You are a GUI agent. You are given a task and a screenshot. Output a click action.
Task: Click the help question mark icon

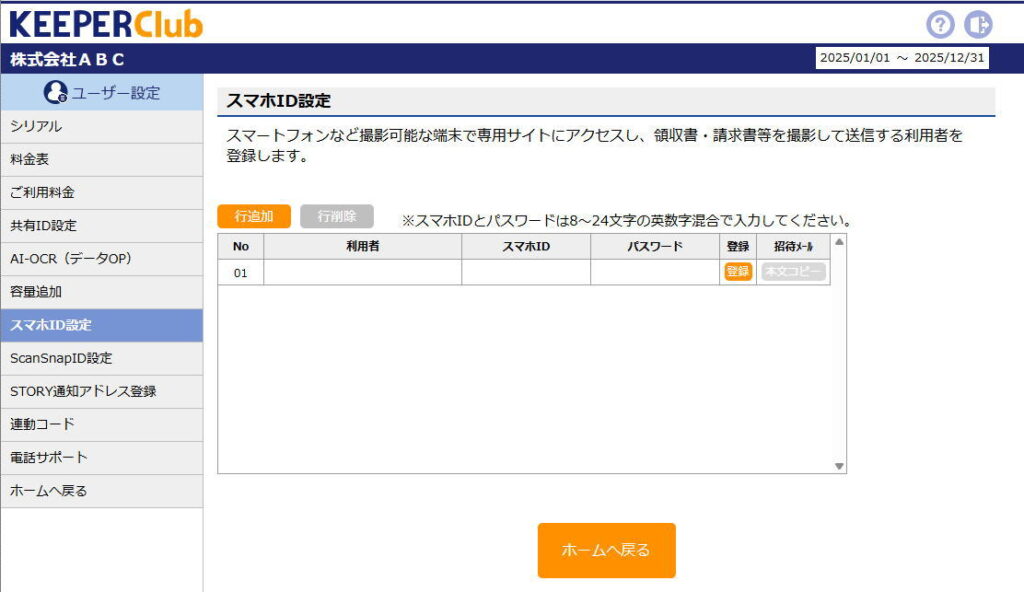pos(940,24)
